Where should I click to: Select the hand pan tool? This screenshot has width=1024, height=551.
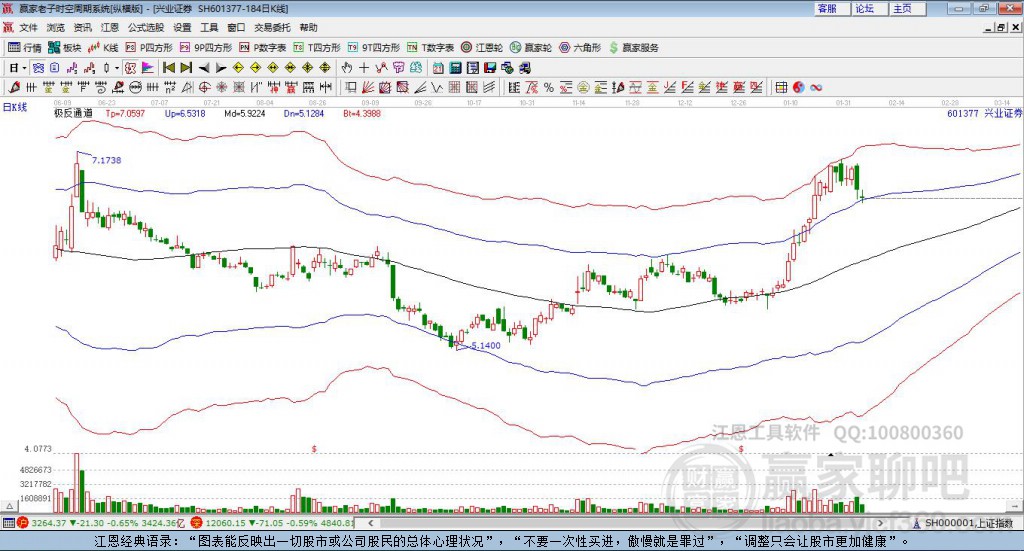[x=346, y=68]
